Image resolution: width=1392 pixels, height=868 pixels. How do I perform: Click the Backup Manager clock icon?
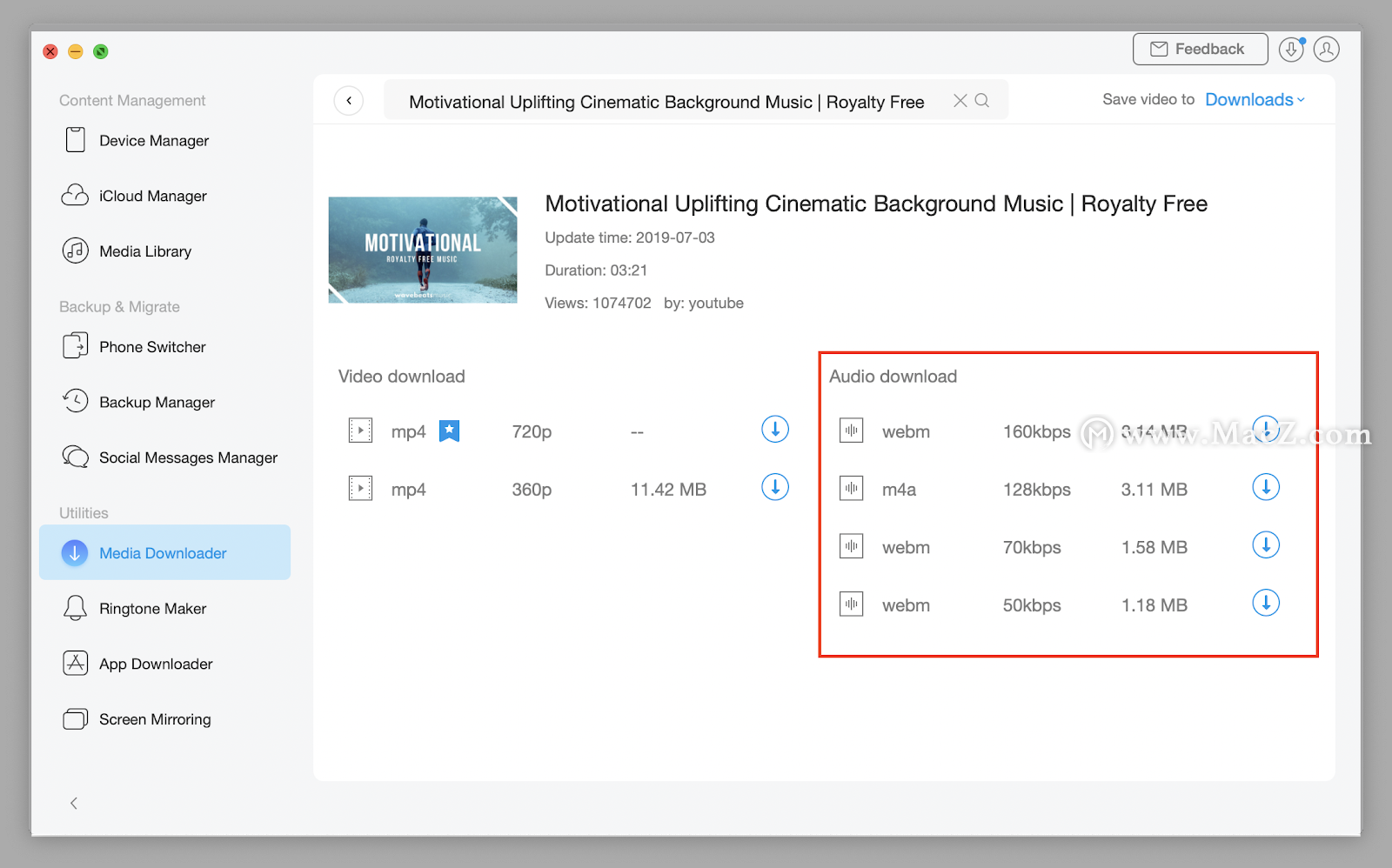[x=76, y=401]
